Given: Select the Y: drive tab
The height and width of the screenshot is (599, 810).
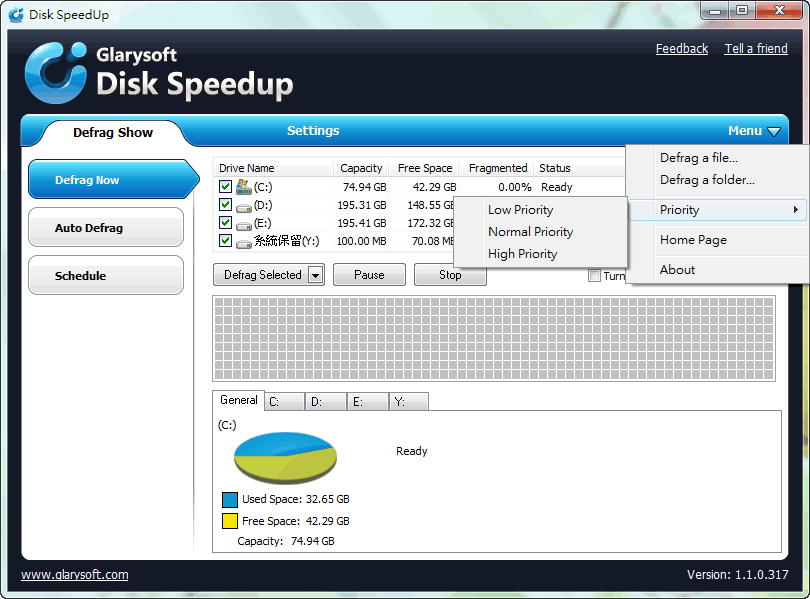Looking at the screenshot, I should (x=409, y=401).
